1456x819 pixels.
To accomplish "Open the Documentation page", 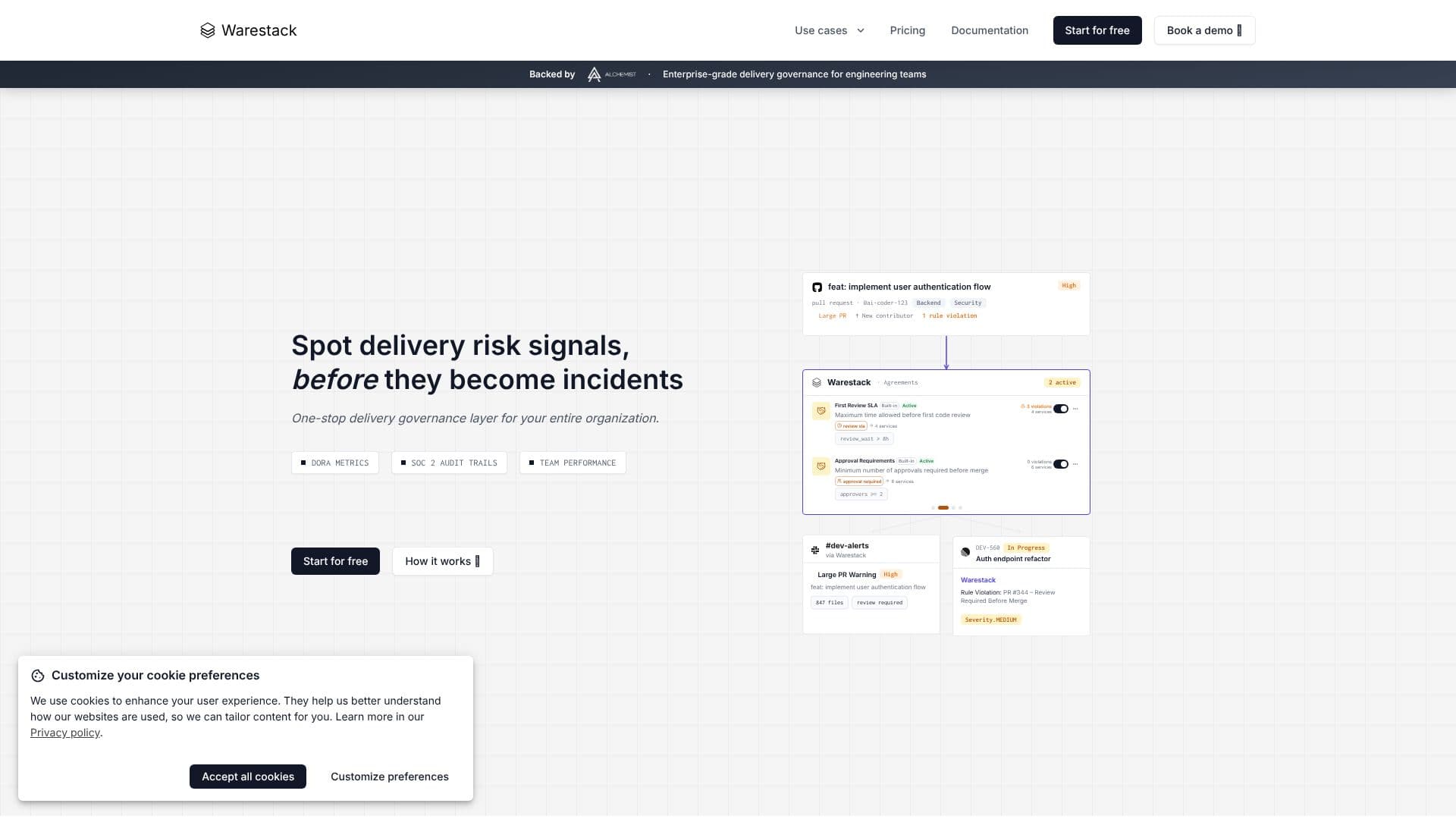I will [990, 30].
